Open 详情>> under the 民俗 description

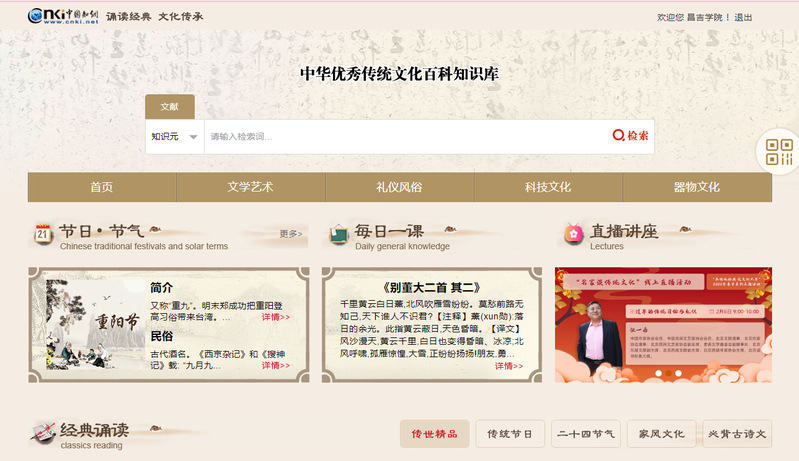276,365
